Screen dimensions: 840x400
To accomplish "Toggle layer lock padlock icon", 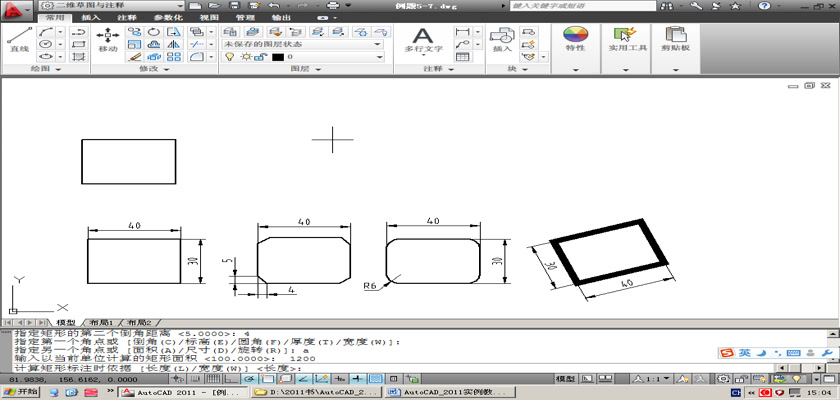I will pos(262,56).
